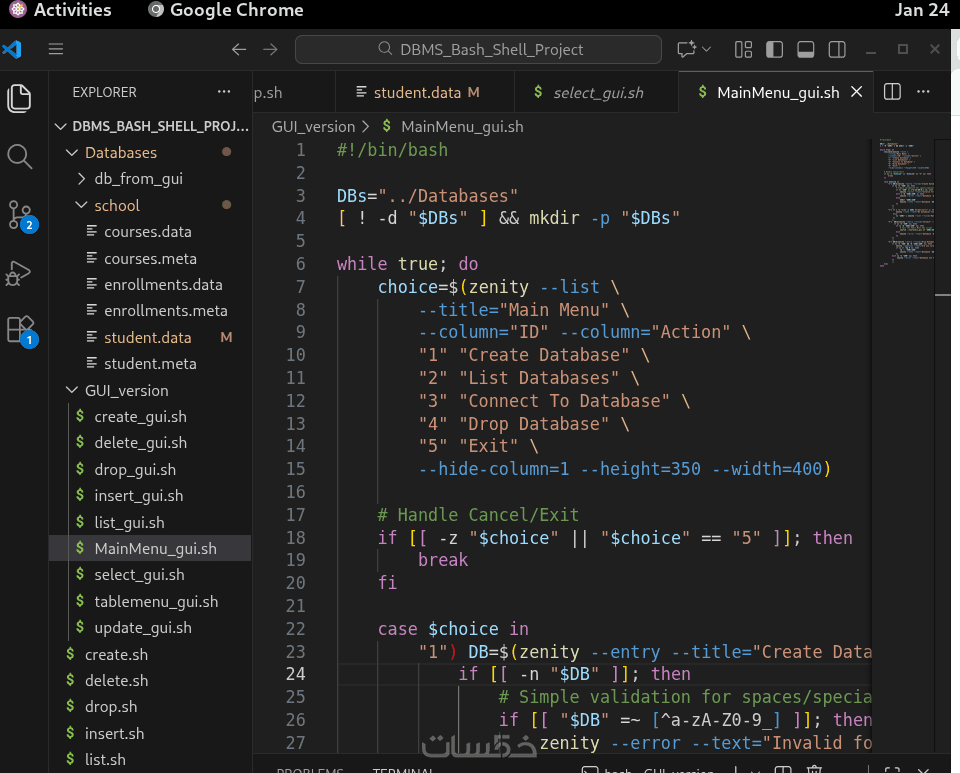
Task: Open the Run and Debug view
Action: (x=20, y=272)
